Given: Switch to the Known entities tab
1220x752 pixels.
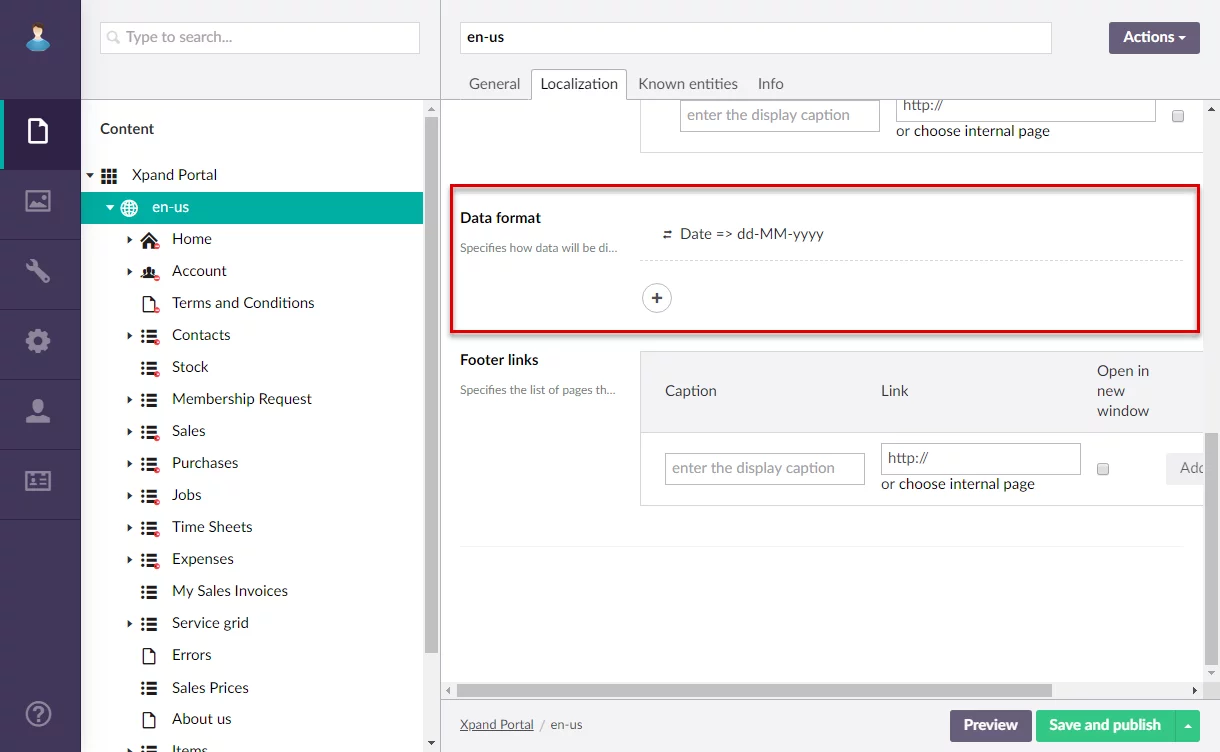Looking at the screenshot, I should coord(688,84).
